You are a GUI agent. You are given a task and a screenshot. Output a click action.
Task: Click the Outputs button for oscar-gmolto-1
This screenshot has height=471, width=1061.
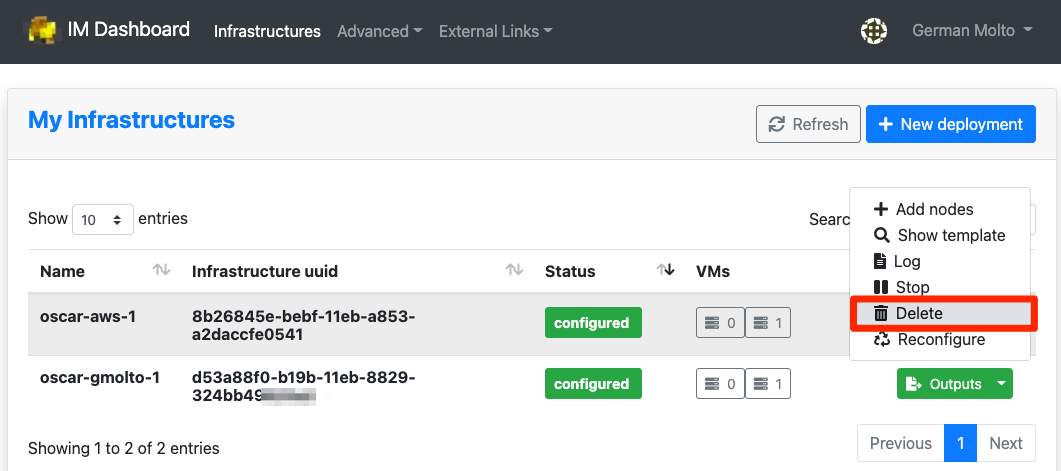tap(942, 384)
